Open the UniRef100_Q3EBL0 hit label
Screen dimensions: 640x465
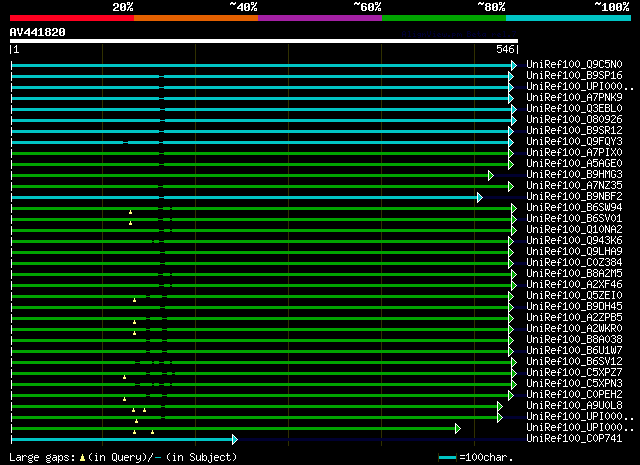click(574, 109)
